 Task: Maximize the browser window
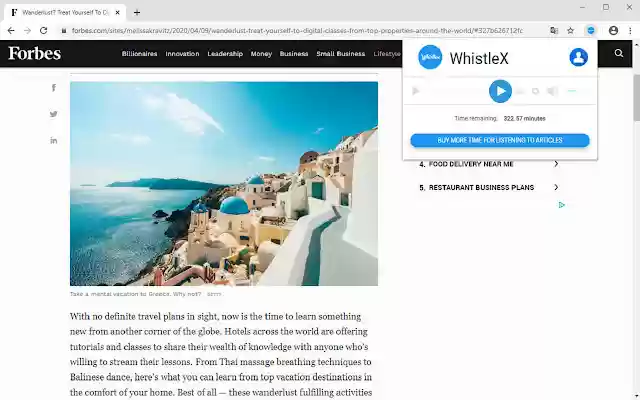606,7
